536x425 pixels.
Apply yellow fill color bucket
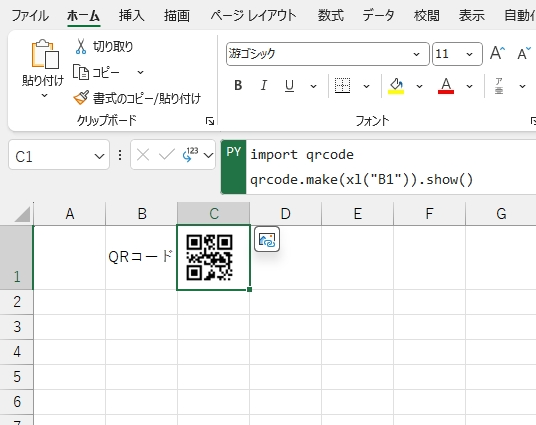click(x=396, y=85)
